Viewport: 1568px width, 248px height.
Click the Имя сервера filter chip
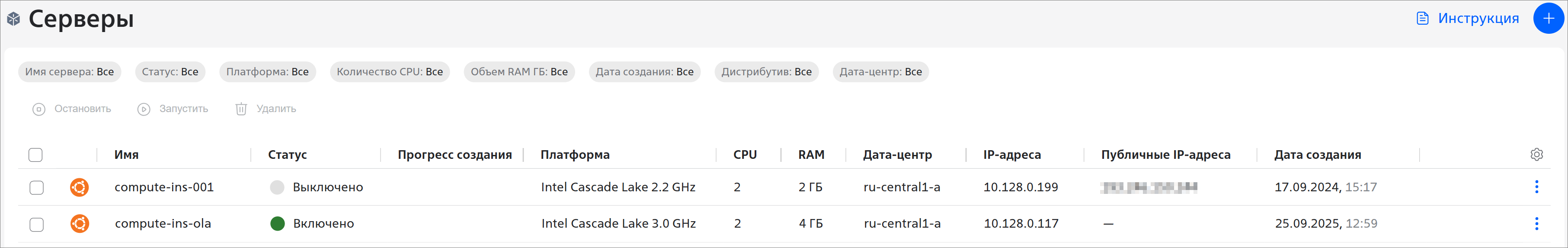point(69,72)
